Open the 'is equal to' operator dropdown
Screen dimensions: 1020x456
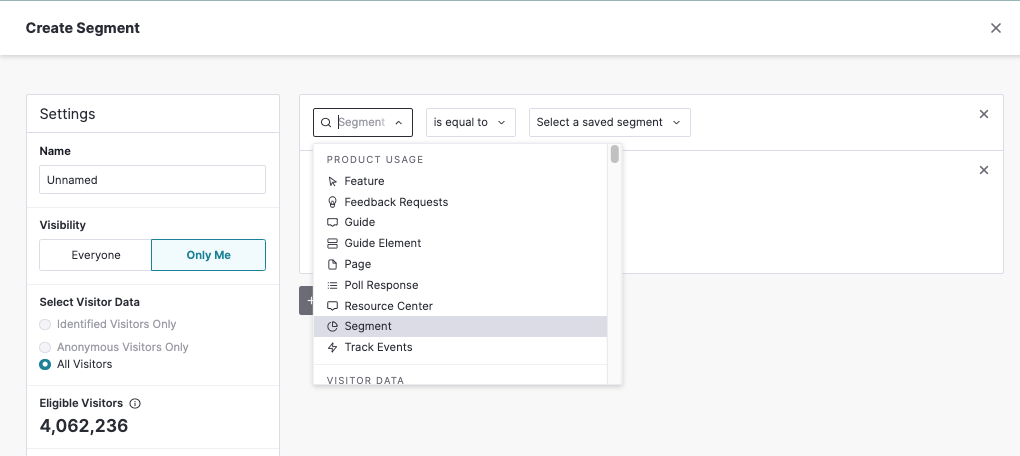(x=470, y=122)
